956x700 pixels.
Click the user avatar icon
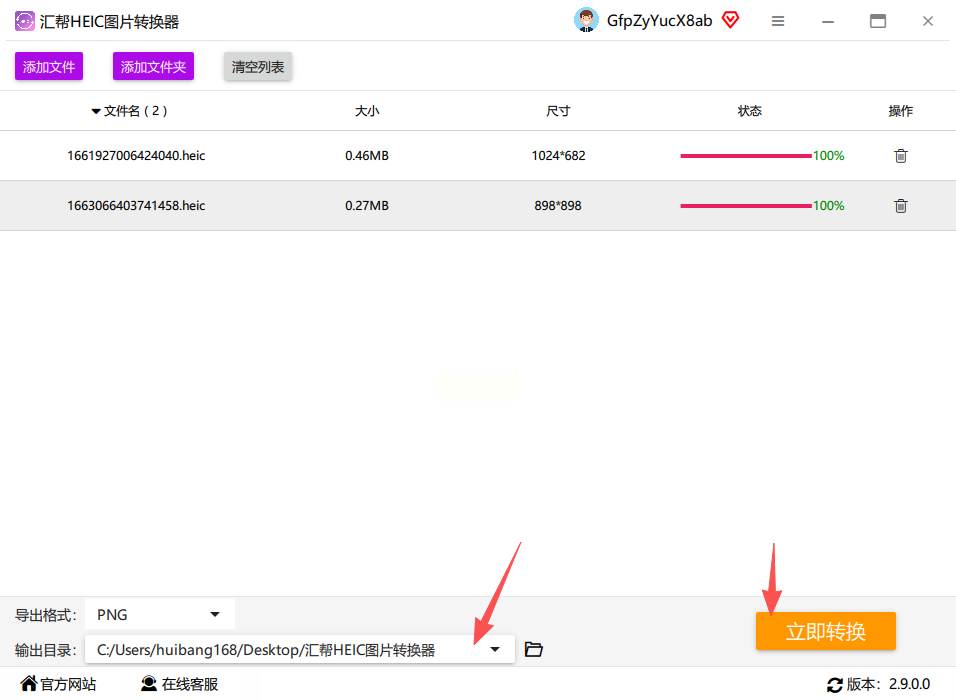587,20
